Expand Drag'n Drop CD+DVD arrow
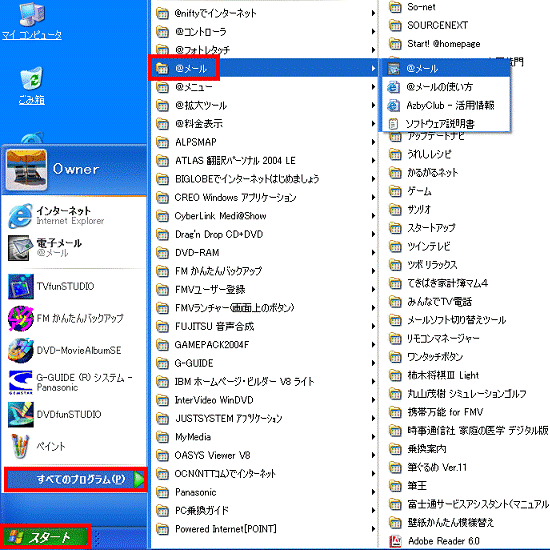The width and height of the screenshot is (550, 550). [373, 234]
